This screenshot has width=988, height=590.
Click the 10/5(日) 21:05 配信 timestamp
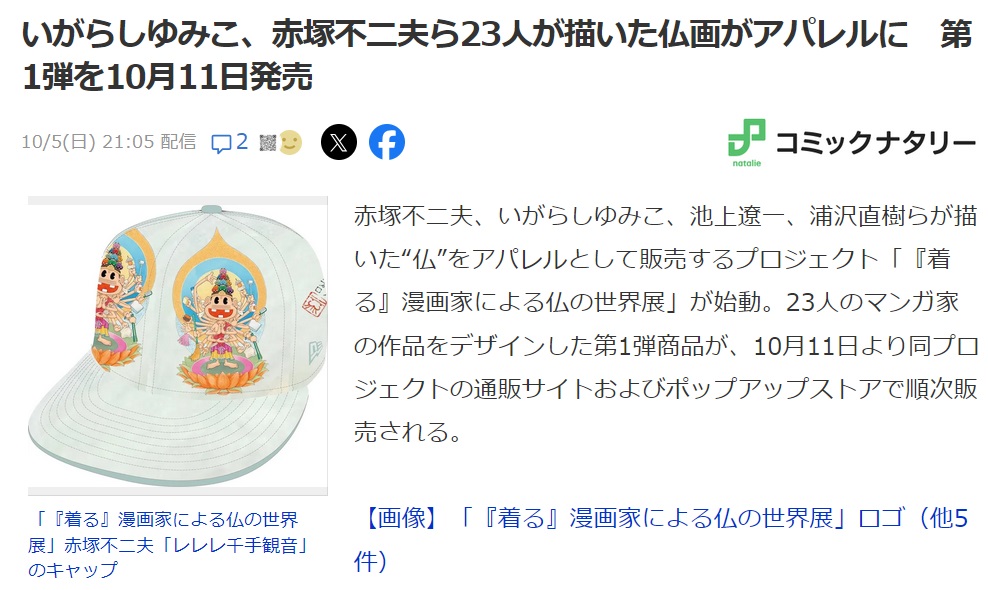109,142
